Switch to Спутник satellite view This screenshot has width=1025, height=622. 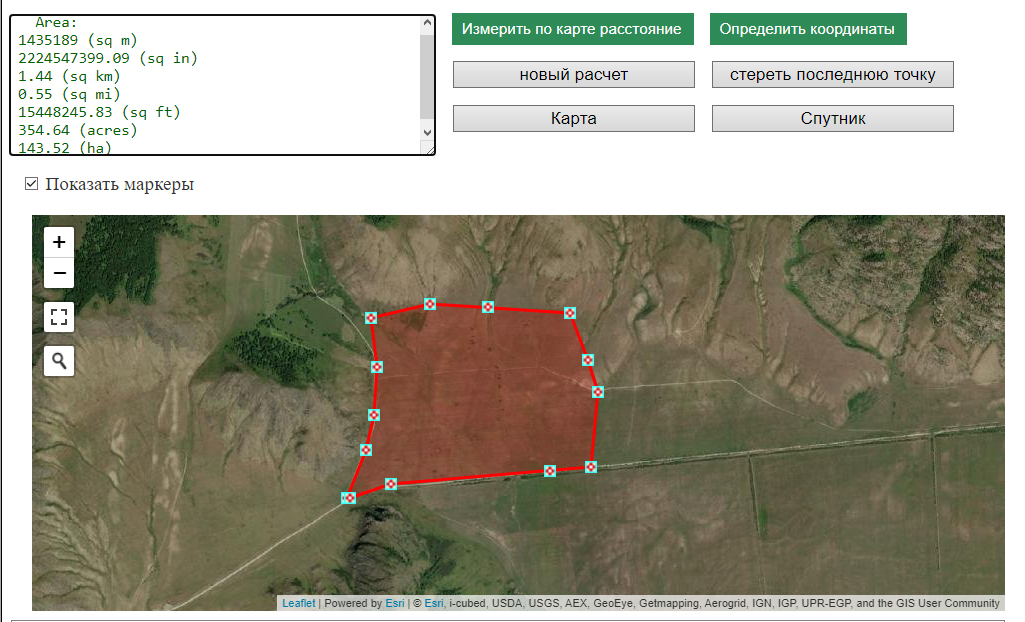832,119
